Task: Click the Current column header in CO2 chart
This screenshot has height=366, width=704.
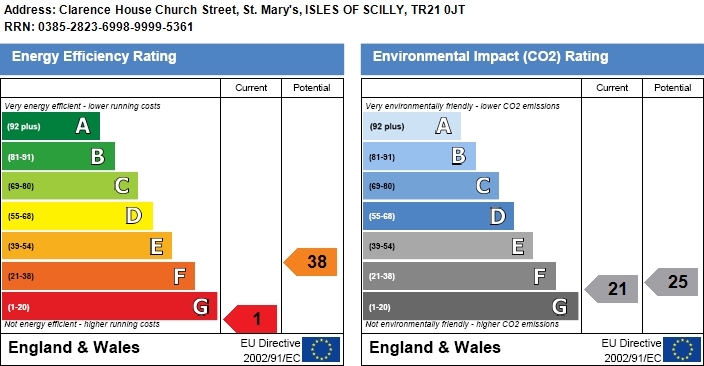Action: point(612,88)
